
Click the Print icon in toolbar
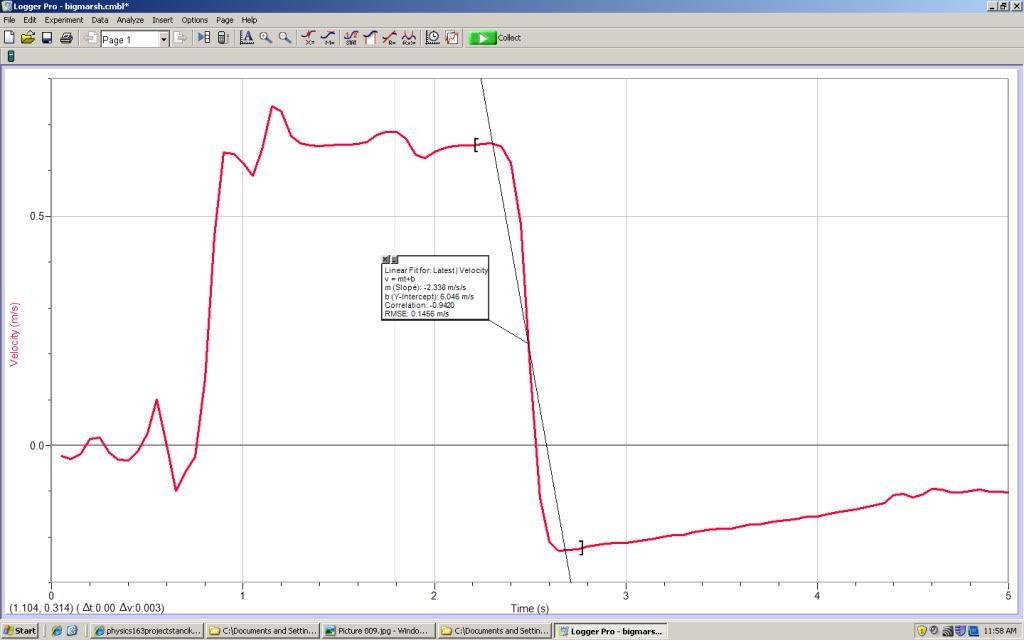pos(66,38)
